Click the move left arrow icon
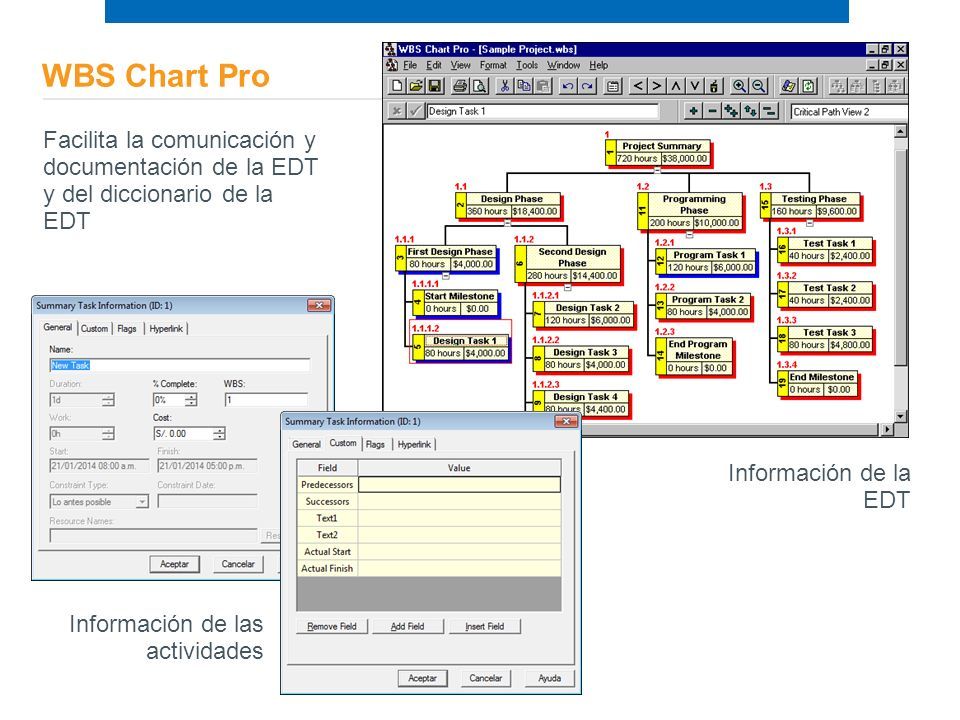Image resolution: width=960 pixels, height=720 pixels. (638, 86)
